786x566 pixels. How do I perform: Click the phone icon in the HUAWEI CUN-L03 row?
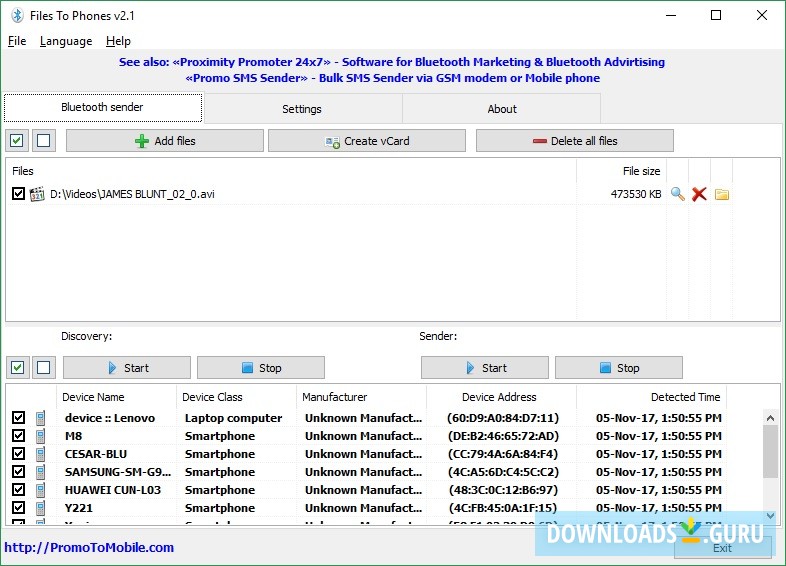point(41,490)
